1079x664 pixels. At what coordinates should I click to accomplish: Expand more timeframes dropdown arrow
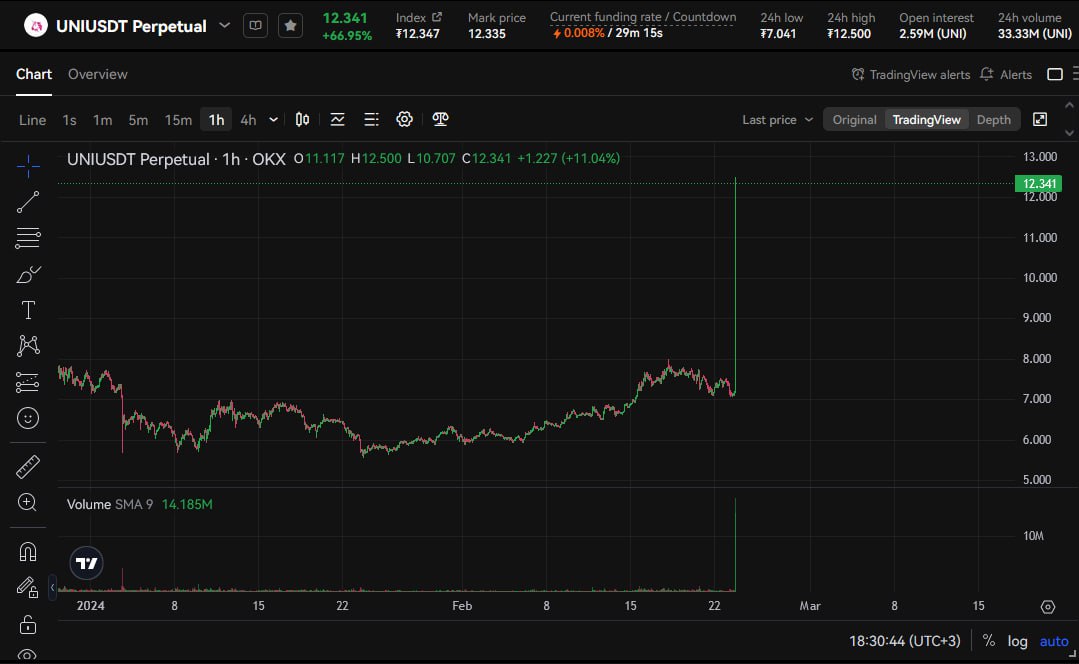pyautogui.click(x=273, y=120)
